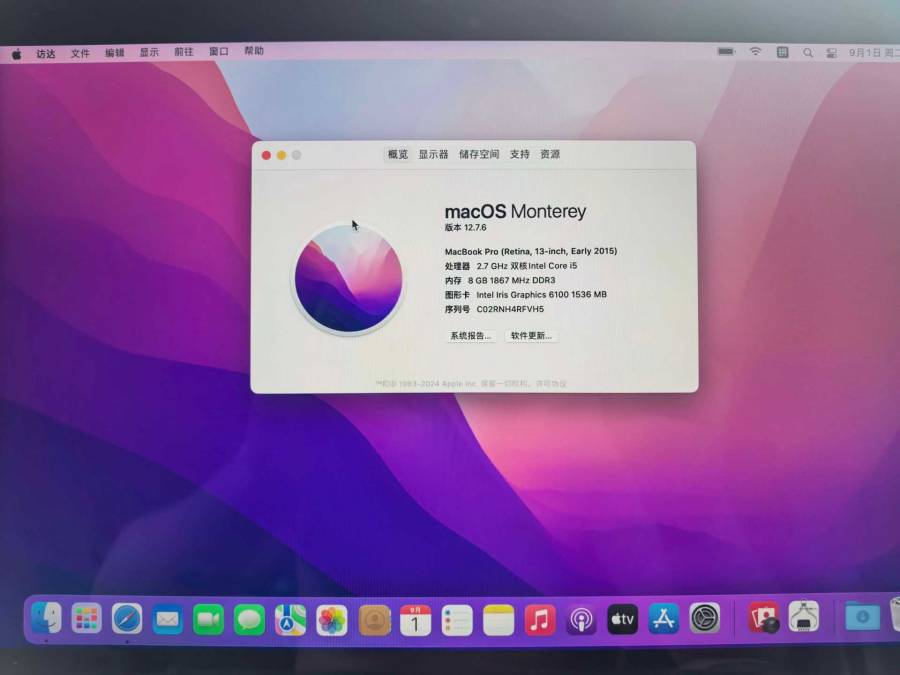Open Launchpad from the Dock
Screen dimensions: 900x675
pyautogui.click(x=87, y=619)
